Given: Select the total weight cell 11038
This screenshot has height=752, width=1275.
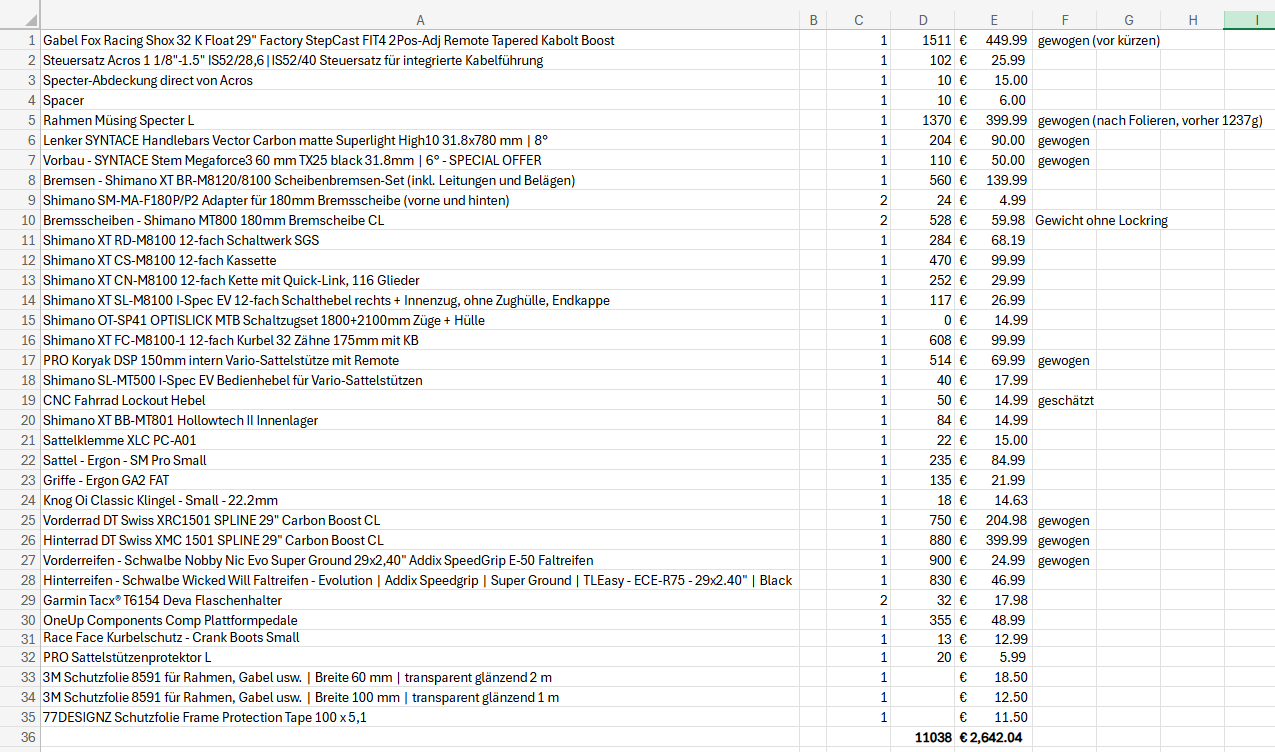Looking at the screenshot, I should coord(922,738).
